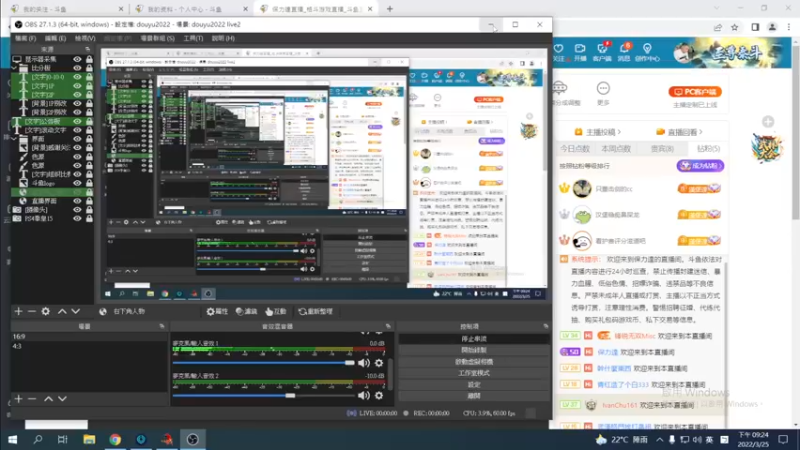The image size is (800, 450).
Task: Hide [文字]公告板 source with eye icon
Action: pyautogui.click(x=77, y=121)
